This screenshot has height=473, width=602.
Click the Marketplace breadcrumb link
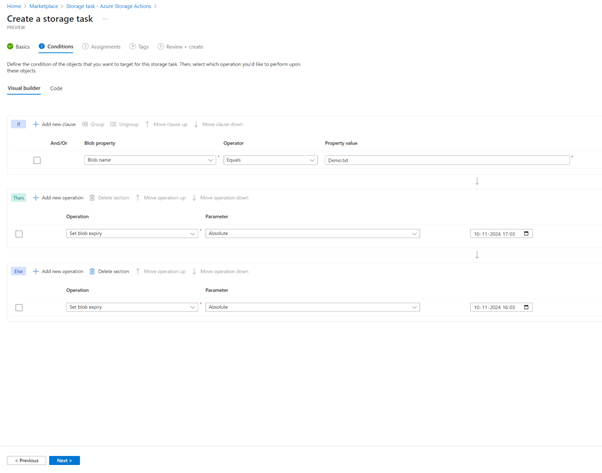point(44,6)
